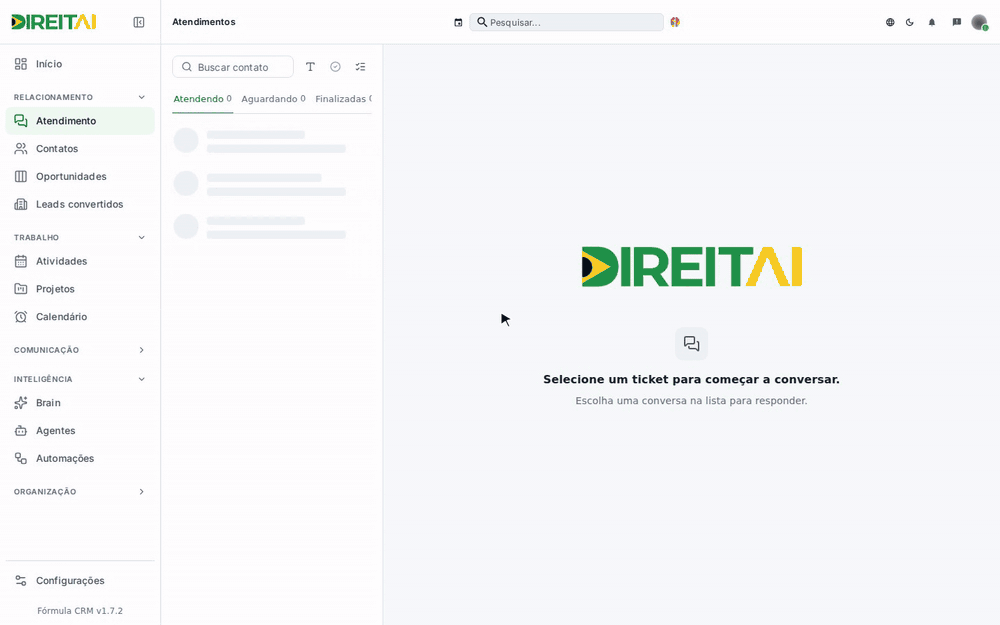Viewport: 1000px width, 625px height.
Task: Open Brain in sidebar
Action: click(80, 403)
